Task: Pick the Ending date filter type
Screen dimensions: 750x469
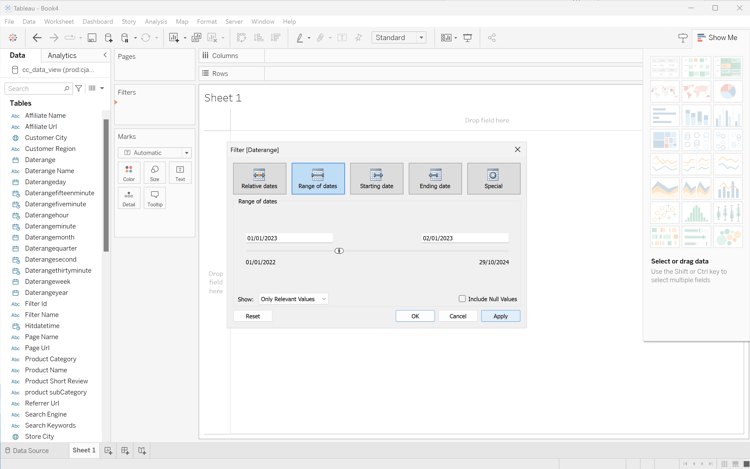Action: (x=435, y=178)
